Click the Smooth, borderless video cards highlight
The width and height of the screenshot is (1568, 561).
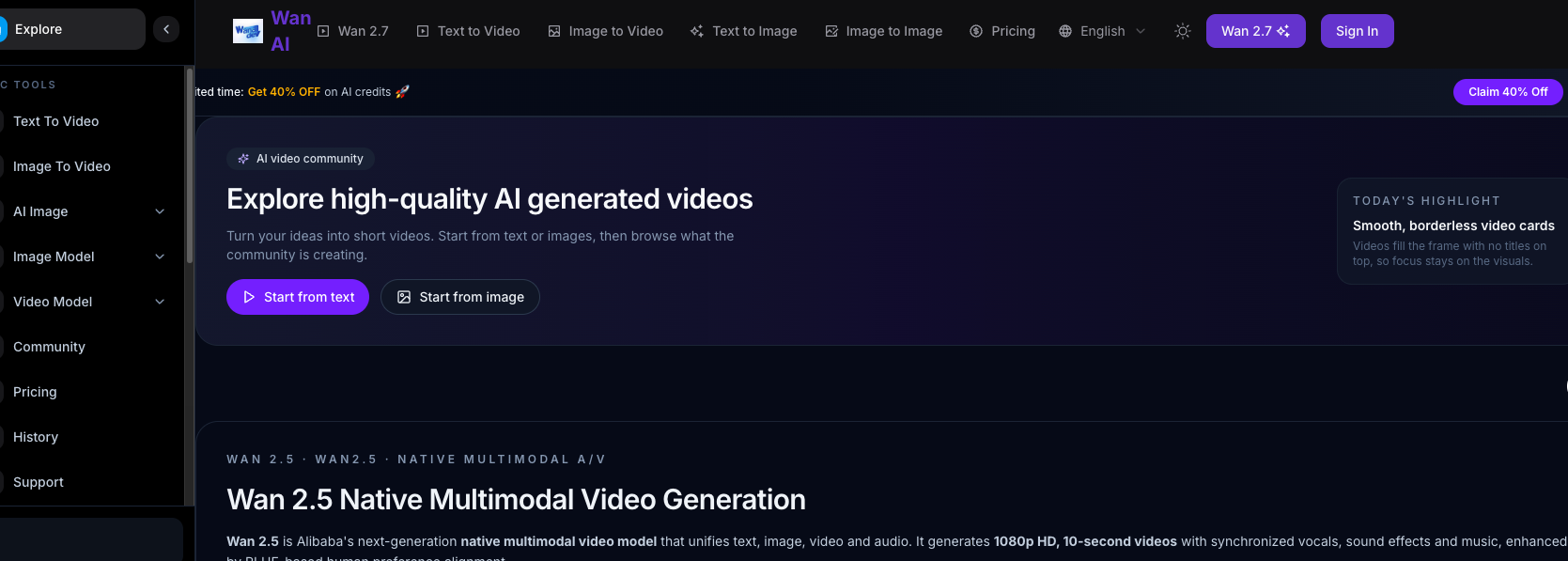[x=1453, y=226]
